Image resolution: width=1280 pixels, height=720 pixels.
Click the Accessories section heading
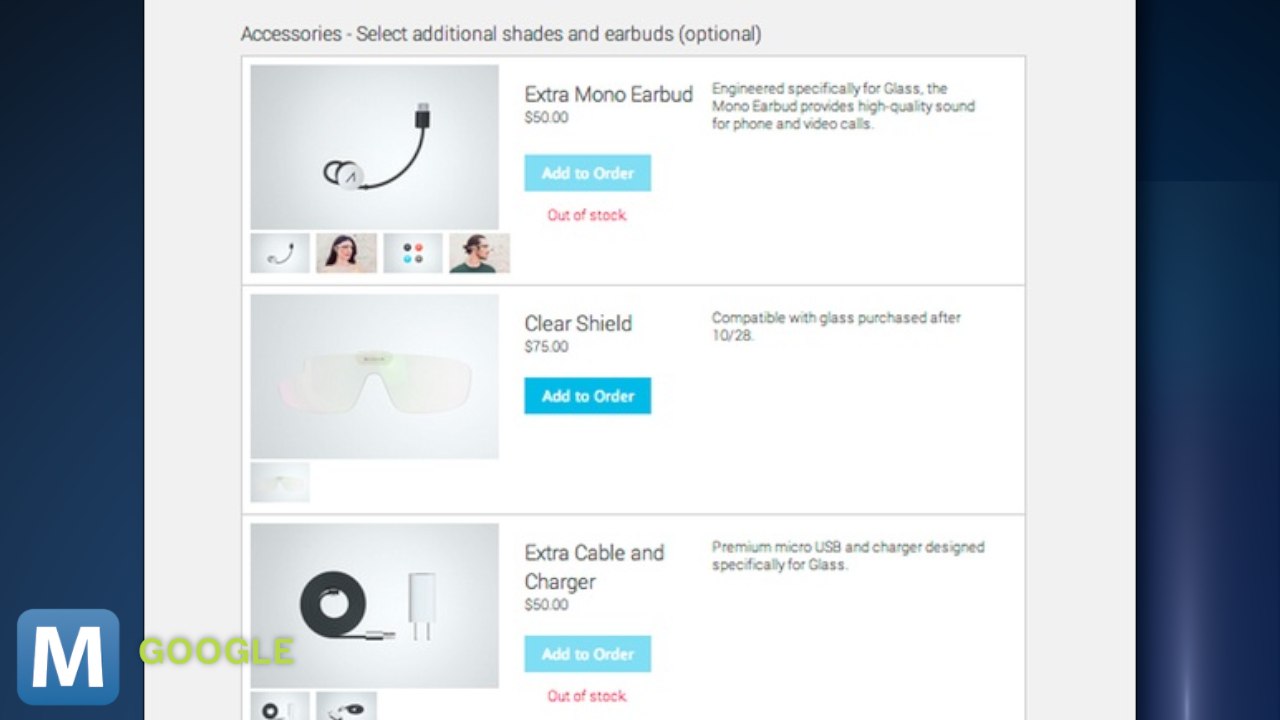pyautogui.click(x=501, y=34)
